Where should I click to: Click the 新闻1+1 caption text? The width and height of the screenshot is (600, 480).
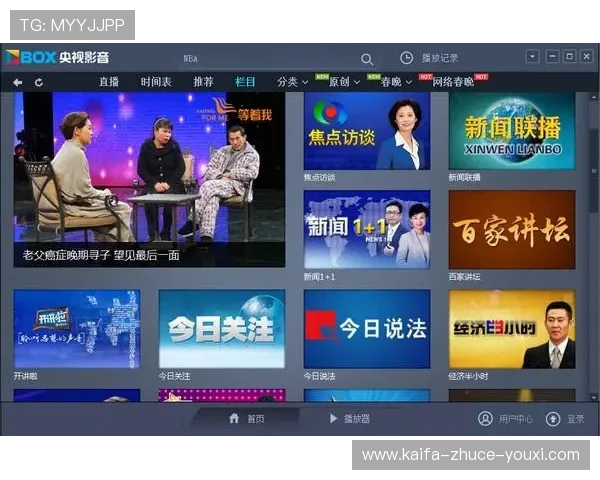[320, 277]
